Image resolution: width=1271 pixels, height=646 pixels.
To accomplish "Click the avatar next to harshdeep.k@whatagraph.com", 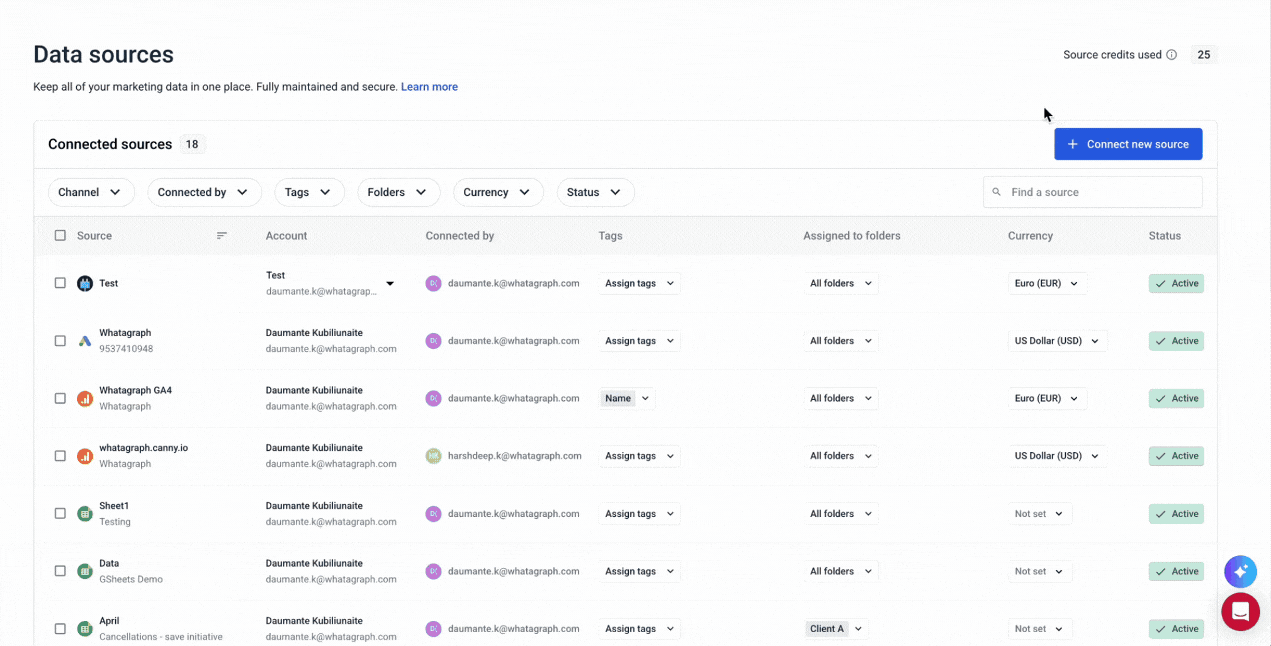I will click(x=433, y=456).
